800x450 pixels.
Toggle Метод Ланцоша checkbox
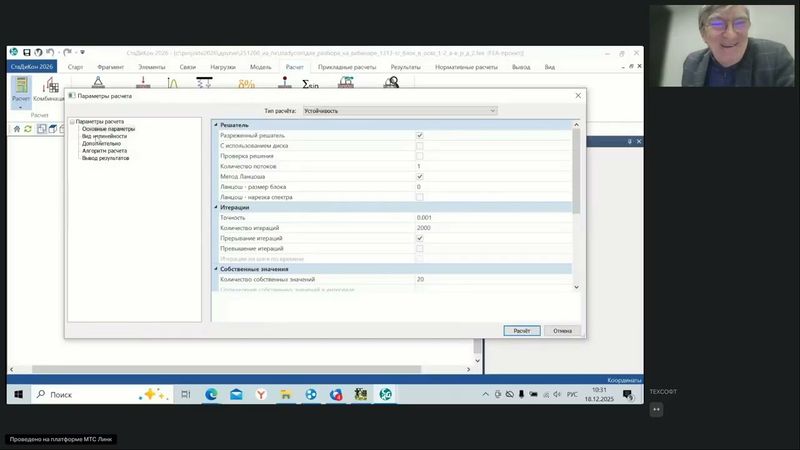tap(420, 176)
